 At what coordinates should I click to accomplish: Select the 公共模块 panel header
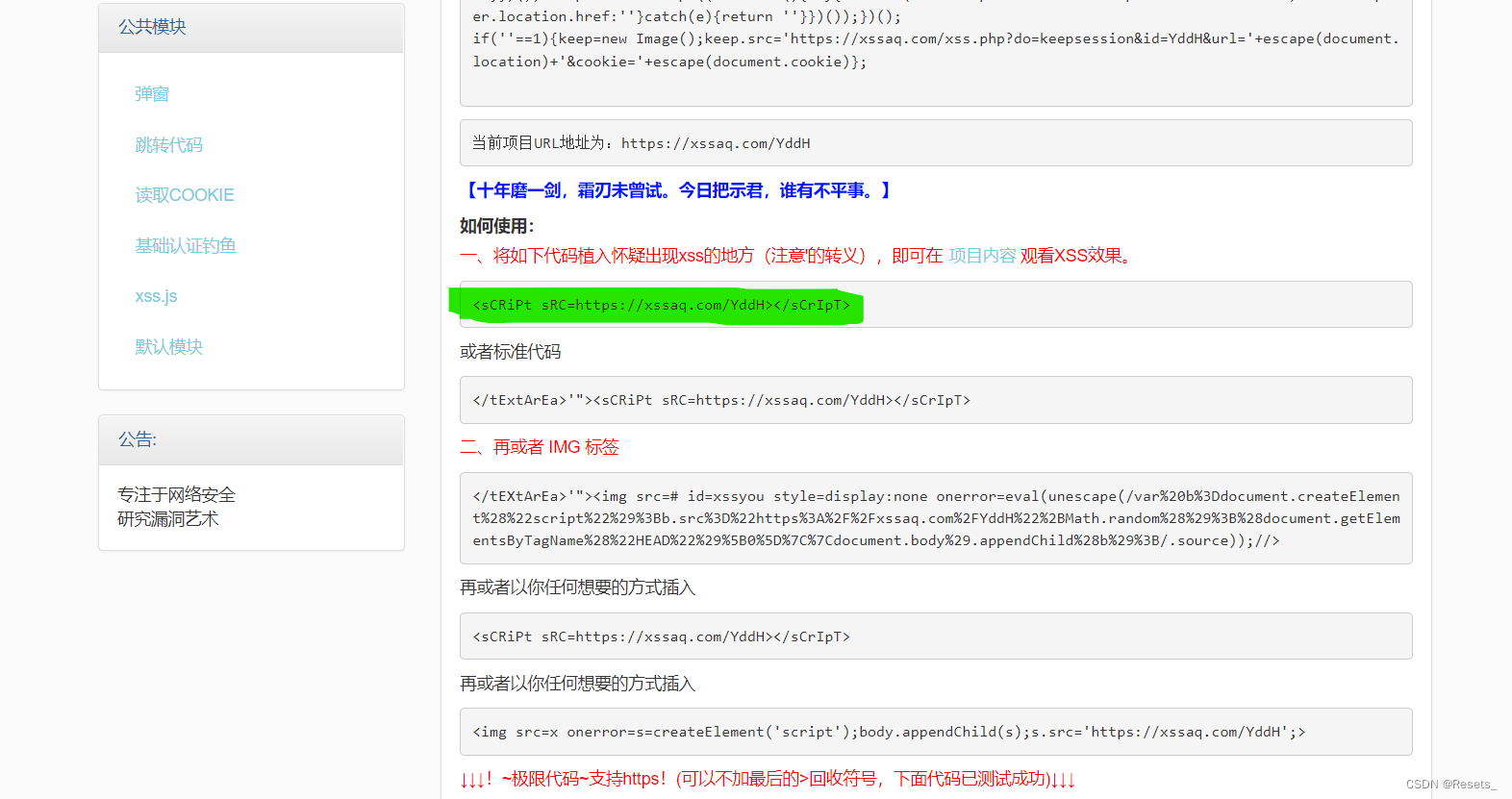pos(251,28)
